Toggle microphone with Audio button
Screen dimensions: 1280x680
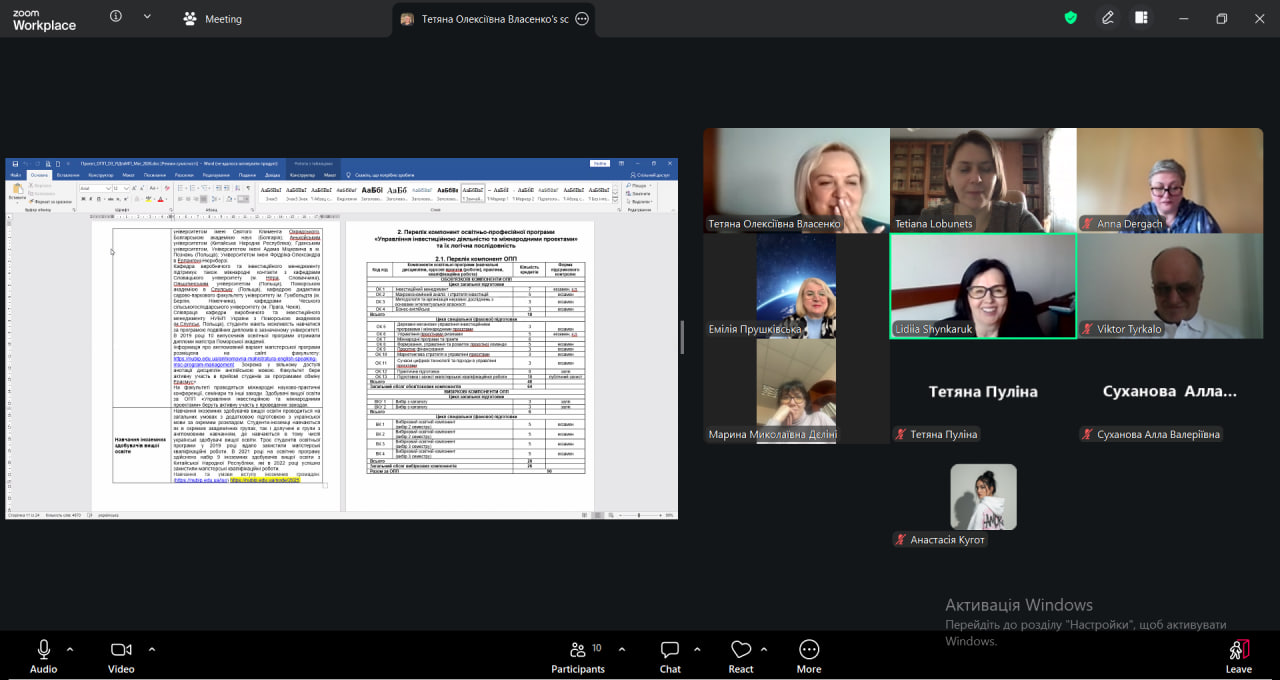pos(43,656)
